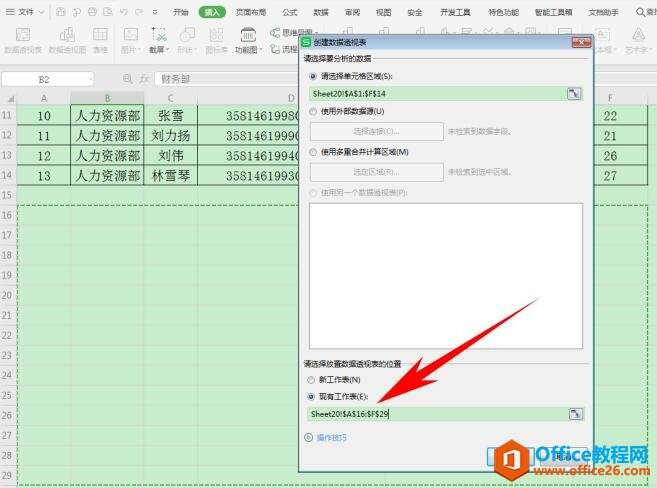This screenshot has width=657, height=488.
Task: Click the undo arrow in the quick access toolbar
Action: pos(123,12)
